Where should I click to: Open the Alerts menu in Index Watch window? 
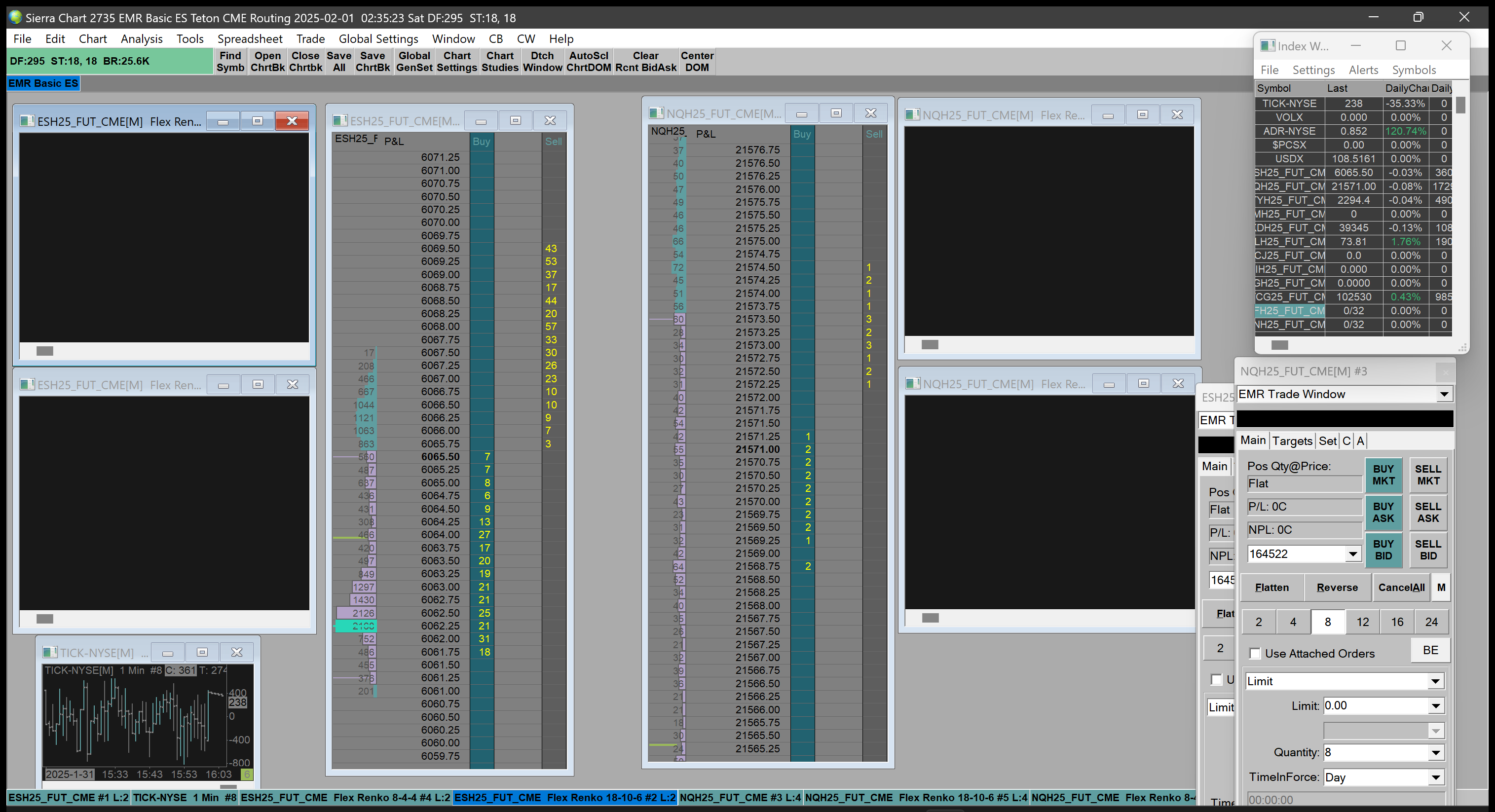pos(1363,70)
